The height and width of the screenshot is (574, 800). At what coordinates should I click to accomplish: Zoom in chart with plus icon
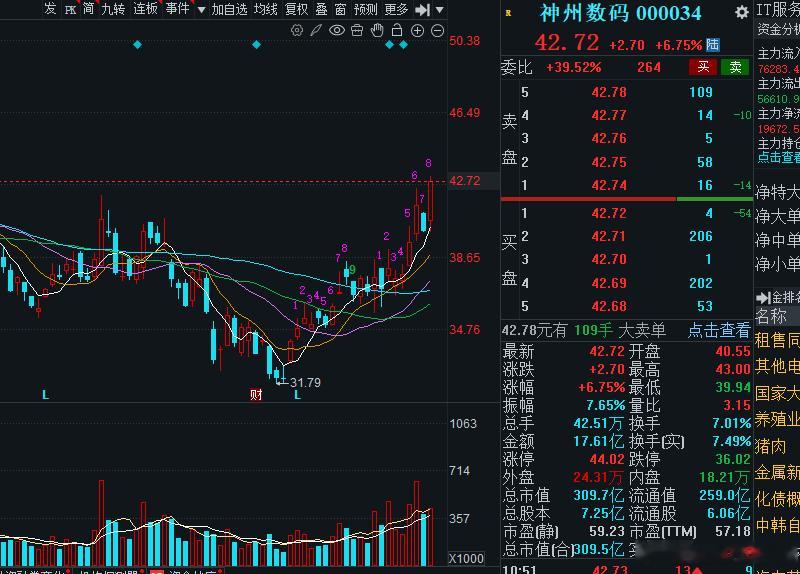click(x=417, y=31)
